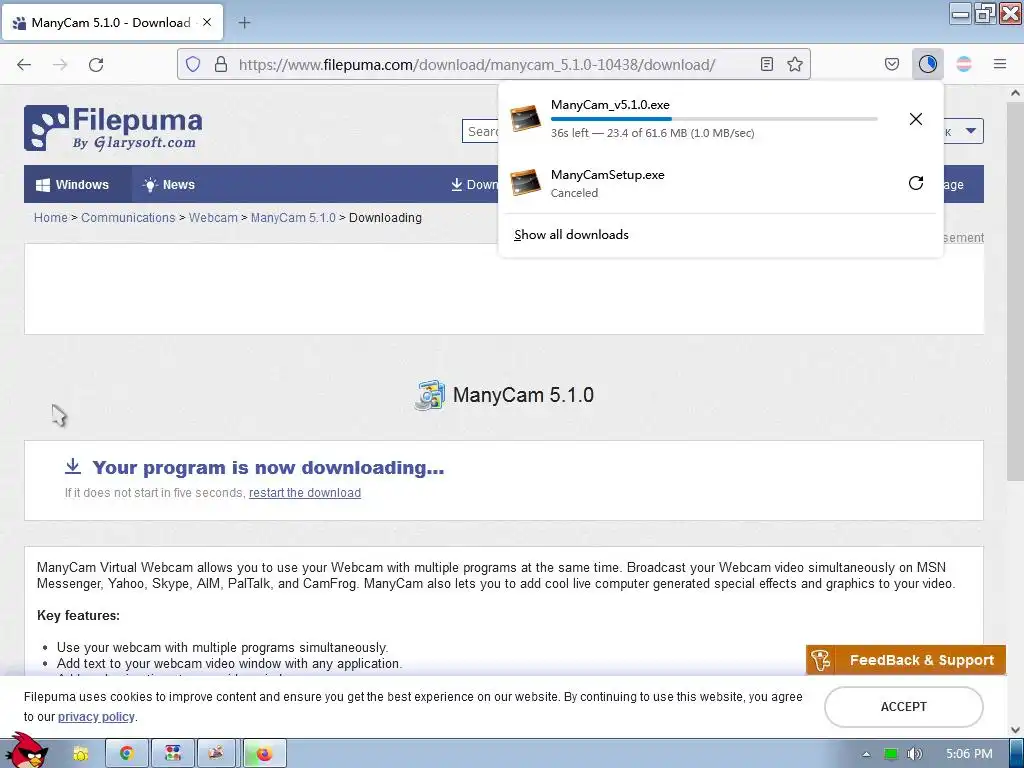Go to Home breadcrumb
The height and width of the screenshot is (768, 1024).
click(50, 217)
